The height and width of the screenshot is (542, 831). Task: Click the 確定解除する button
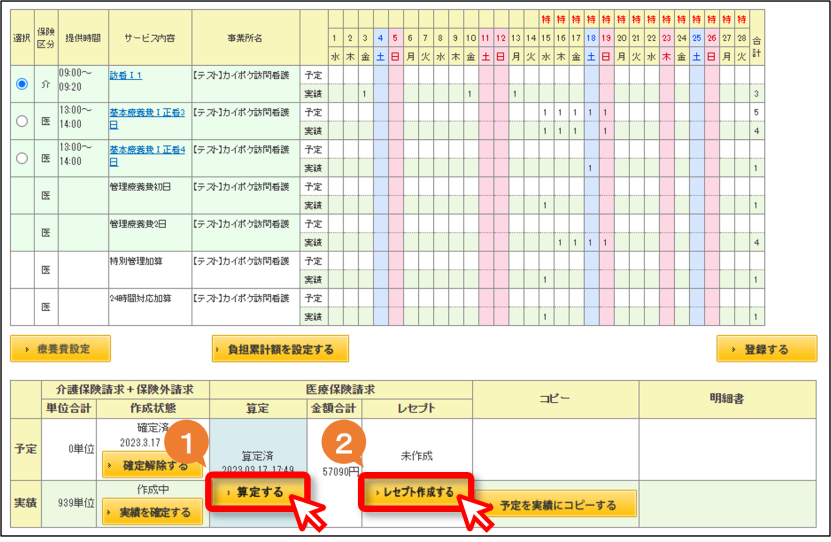pos(153,465)
